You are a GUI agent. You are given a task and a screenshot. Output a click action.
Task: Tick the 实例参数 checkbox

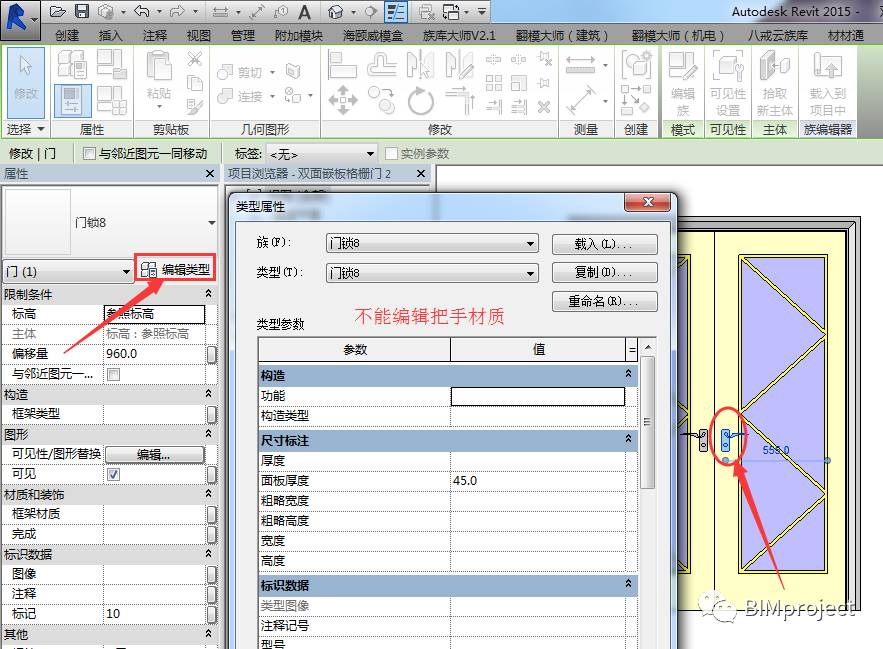click(x=391, y=153)
